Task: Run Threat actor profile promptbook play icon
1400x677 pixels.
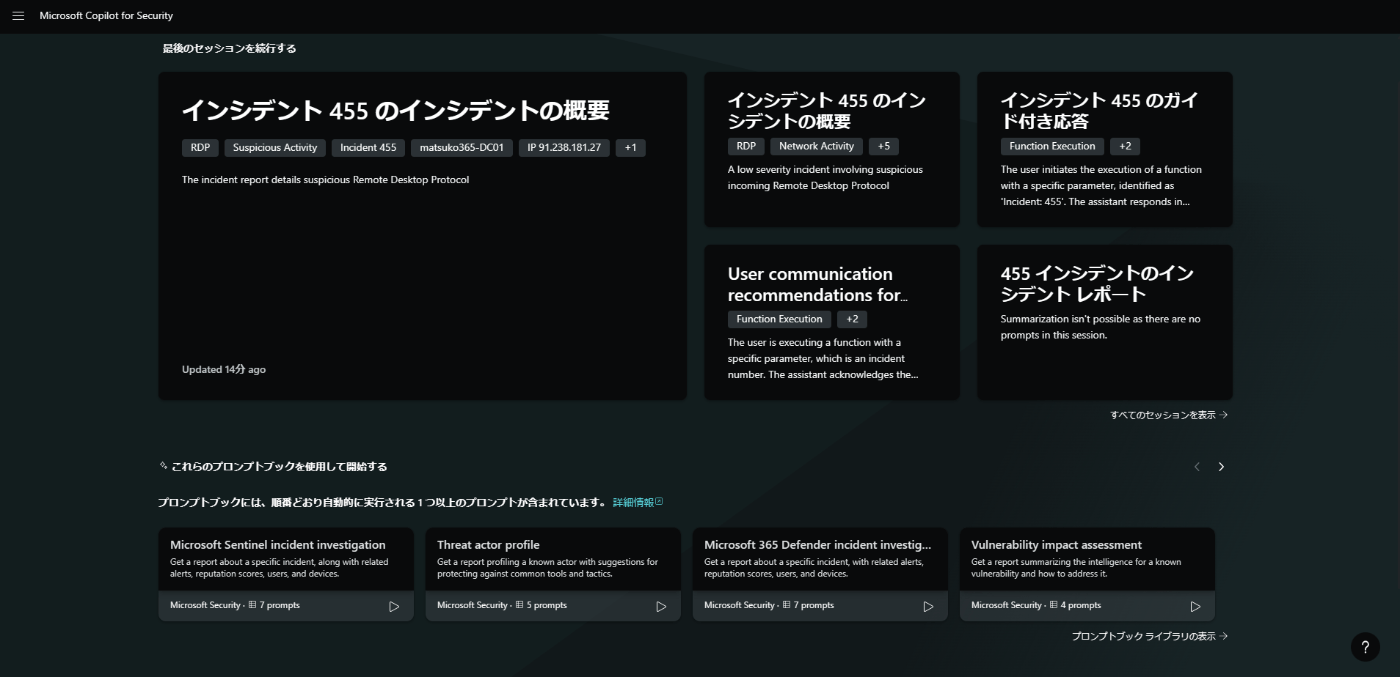Action: (x=661, y=606)
